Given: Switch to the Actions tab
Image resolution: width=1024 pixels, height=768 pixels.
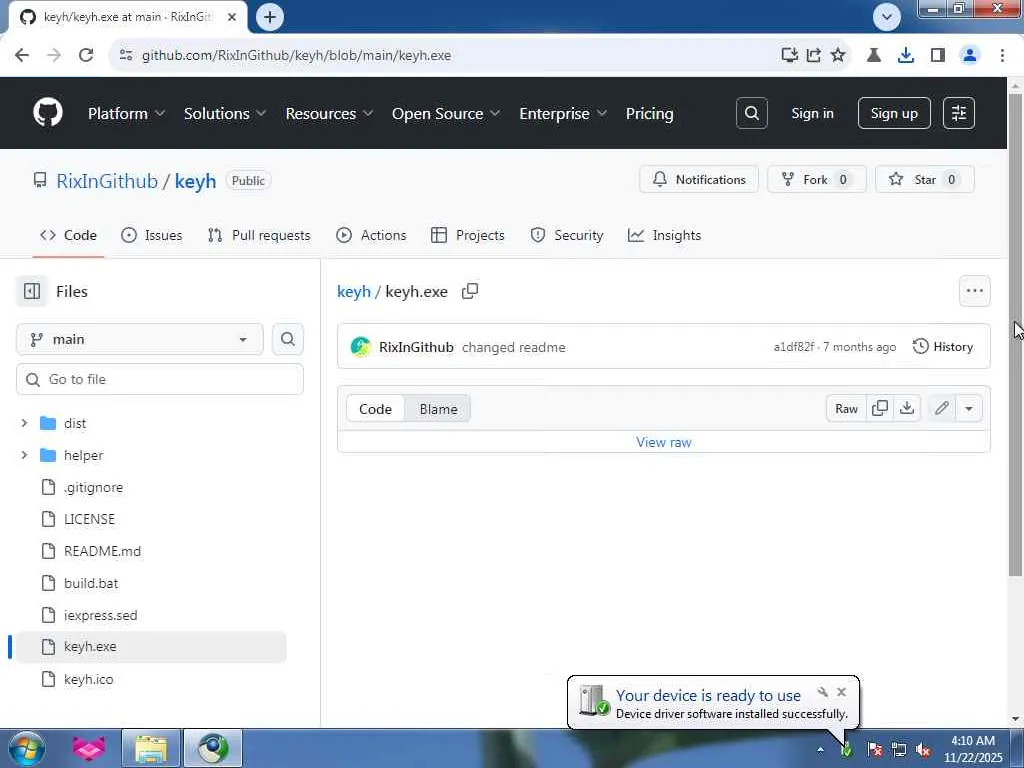Looking at the screenshot, I should pyautogui.click(x=371, y=235).
